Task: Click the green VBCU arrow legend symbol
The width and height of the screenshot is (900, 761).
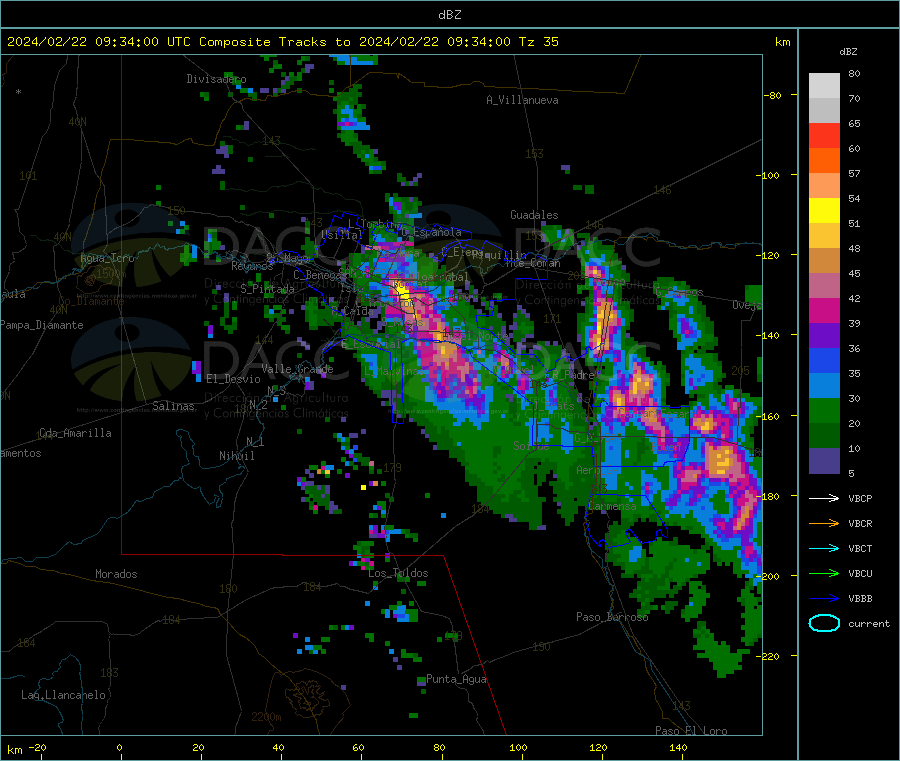Action: (824, 573)
